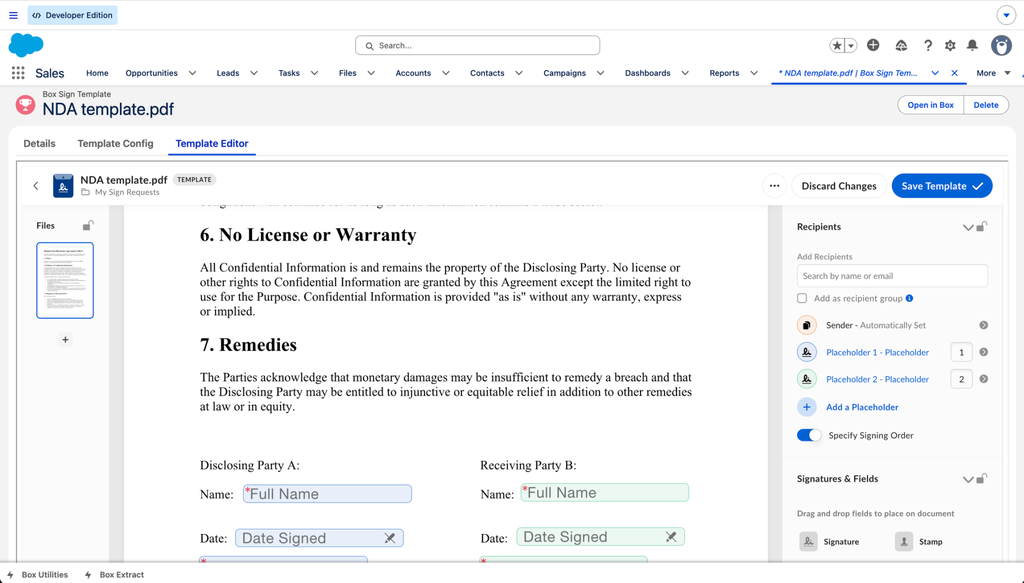Open the Help question mark
The width and height of the screenshot is (1024, 583).
click(927, 45)
